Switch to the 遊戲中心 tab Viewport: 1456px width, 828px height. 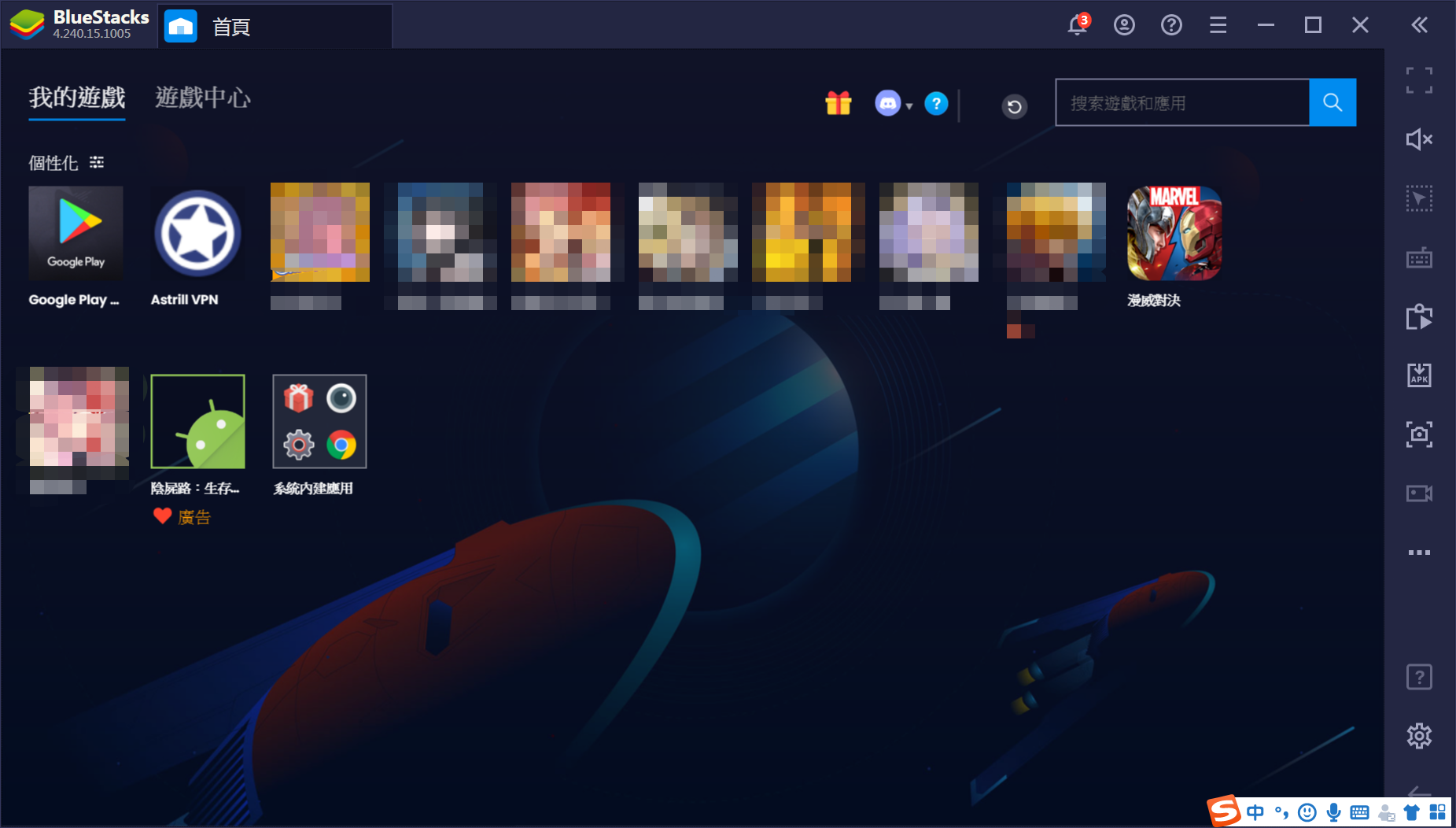click(x=203, y=98)
